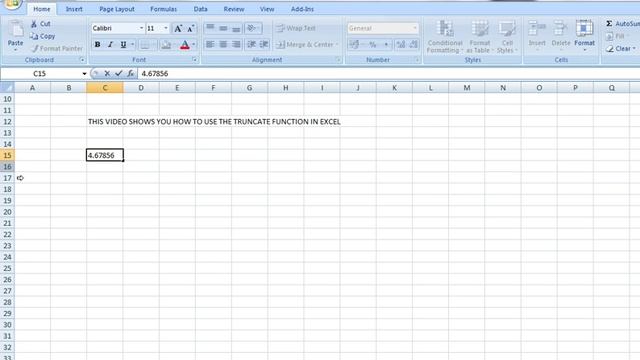Click the Clear button
Viewport: 640px width, 360px height.
coord(621,49)
